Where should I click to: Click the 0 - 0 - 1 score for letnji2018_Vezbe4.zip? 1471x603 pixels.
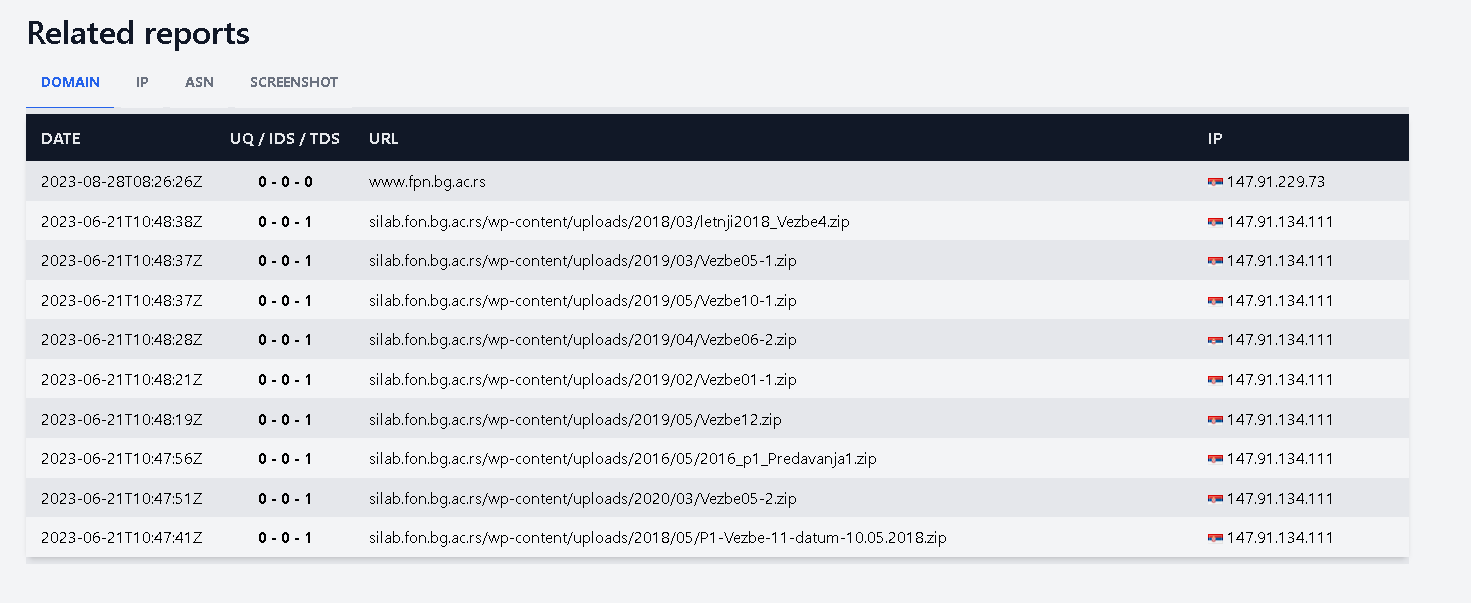pos(285,222)
